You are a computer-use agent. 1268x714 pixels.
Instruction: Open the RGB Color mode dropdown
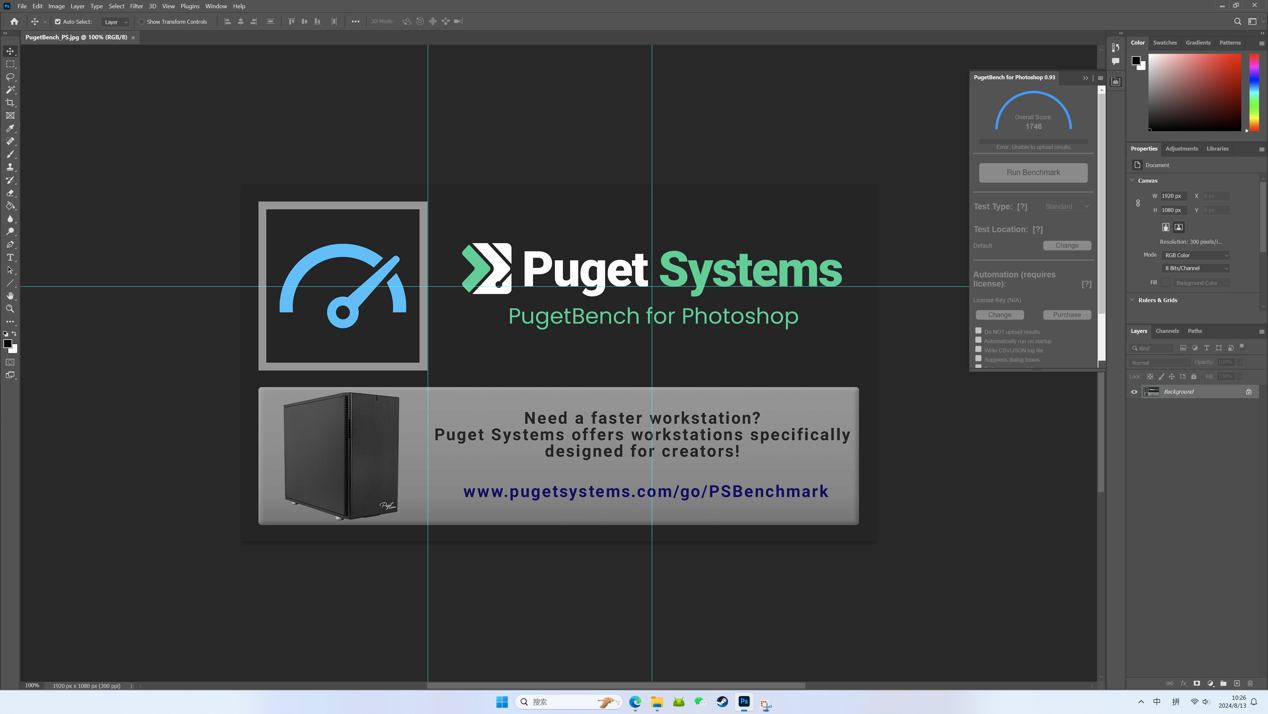[1196, 255]
